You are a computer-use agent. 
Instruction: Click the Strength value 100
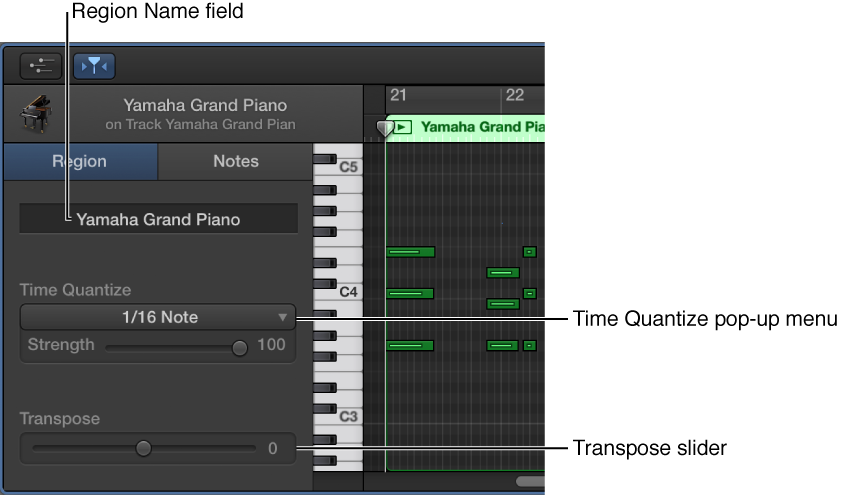(x=271, y=345)
